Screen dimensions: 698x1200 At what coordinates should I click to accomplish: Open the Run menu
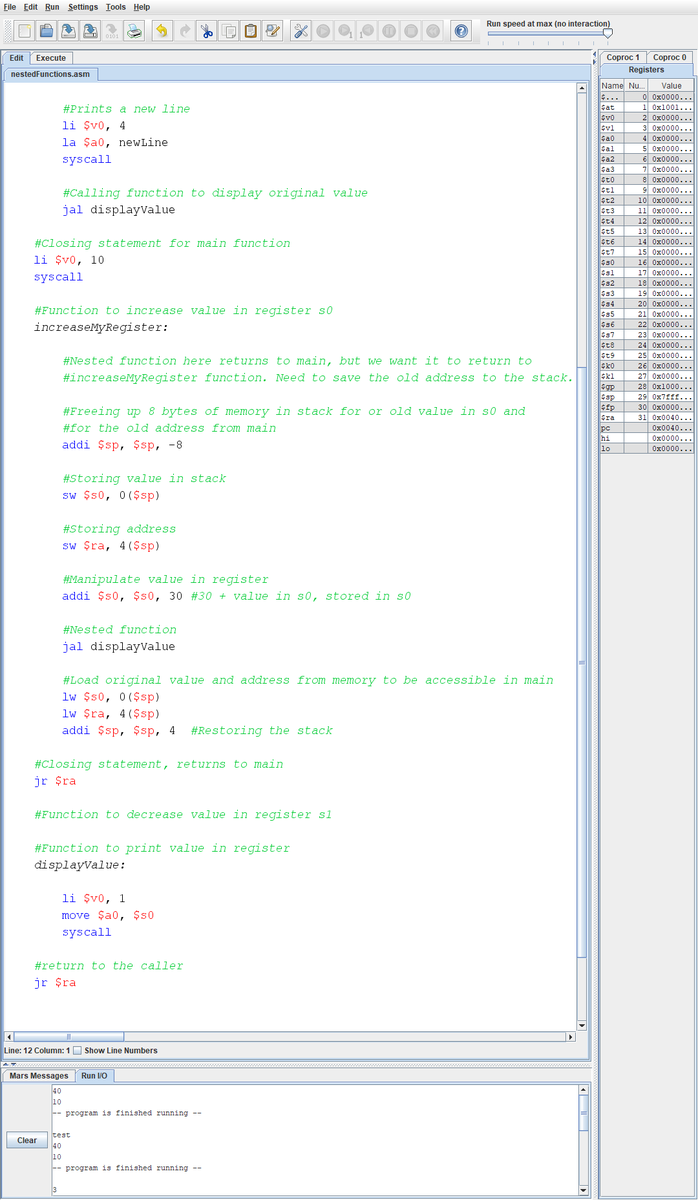tap(52, 7)
